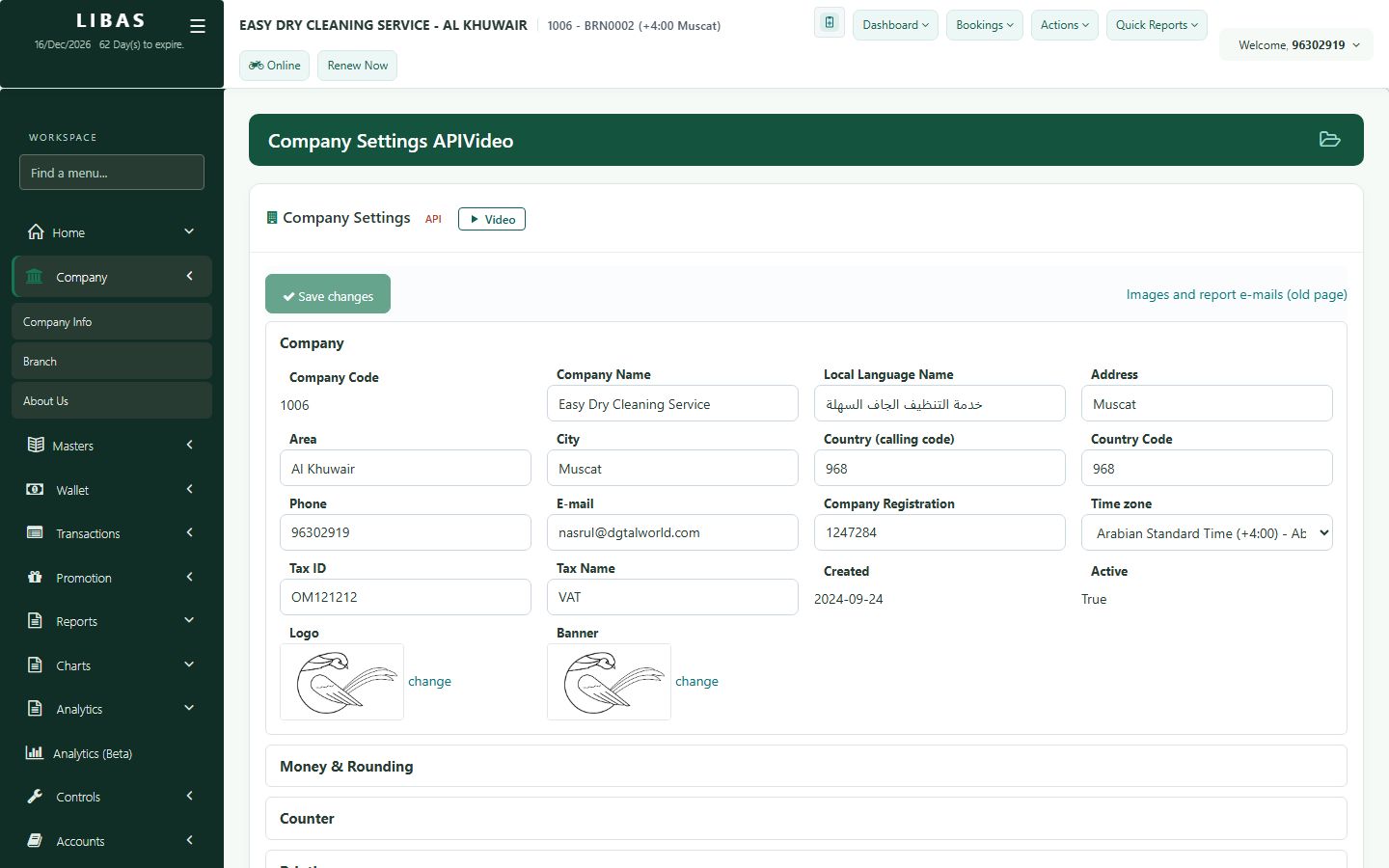
Task: Click the Tax ID input field
Action: pyautogui.click(x=405, y=597)
